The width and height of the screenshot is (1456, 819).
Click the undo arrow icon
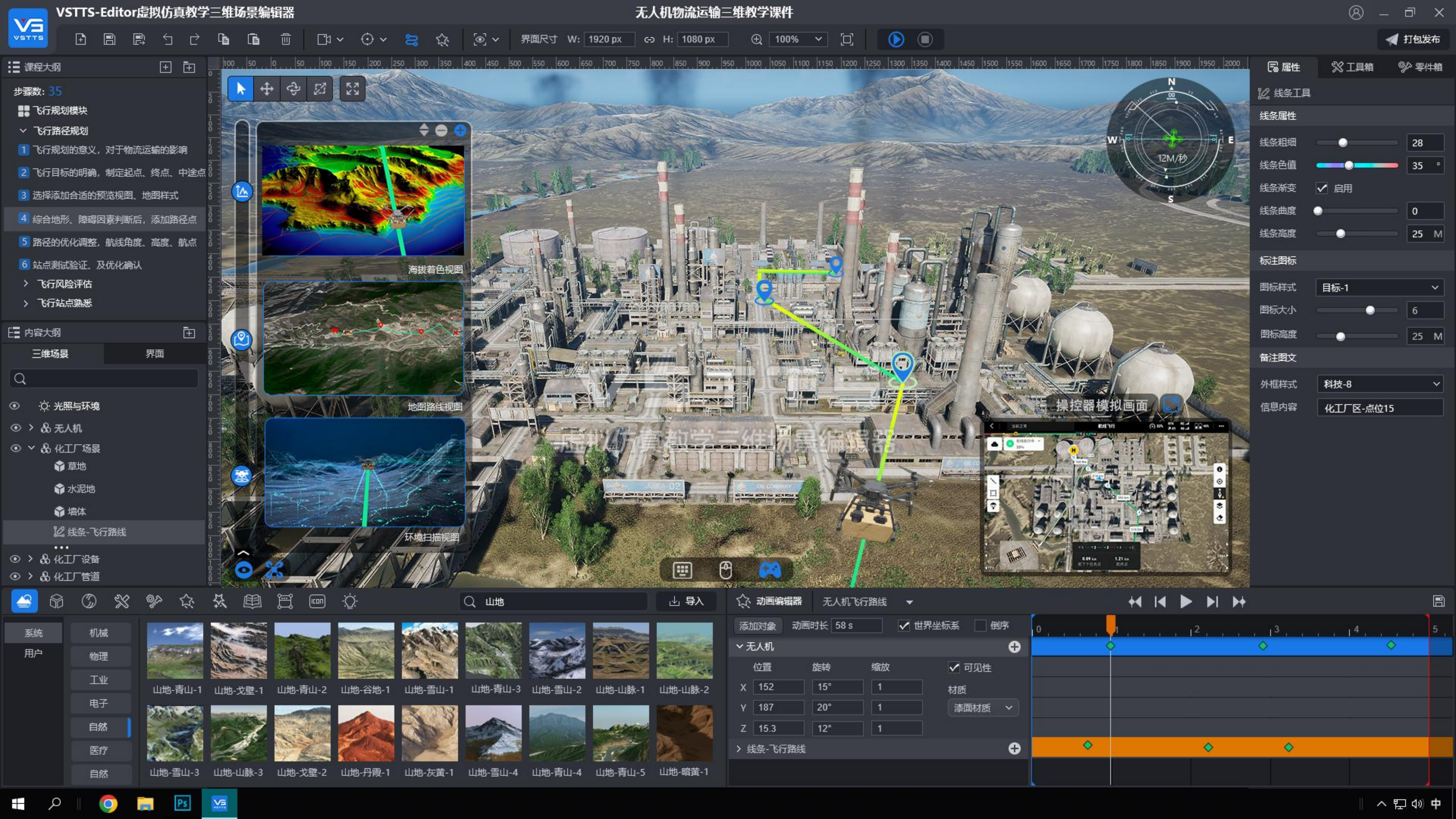[168, 39]
